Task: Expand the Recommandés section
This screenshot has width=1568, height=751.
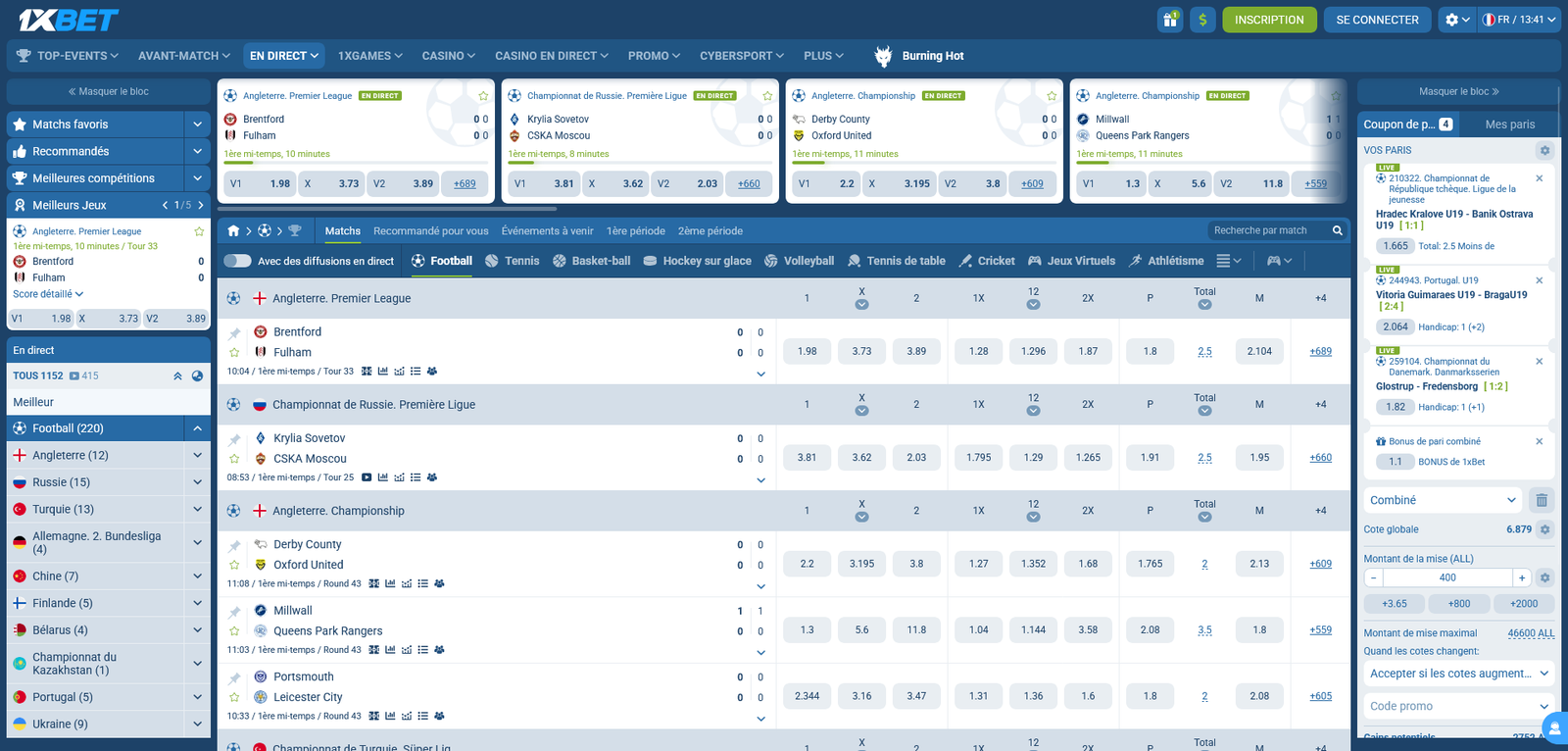Action: 197,151
